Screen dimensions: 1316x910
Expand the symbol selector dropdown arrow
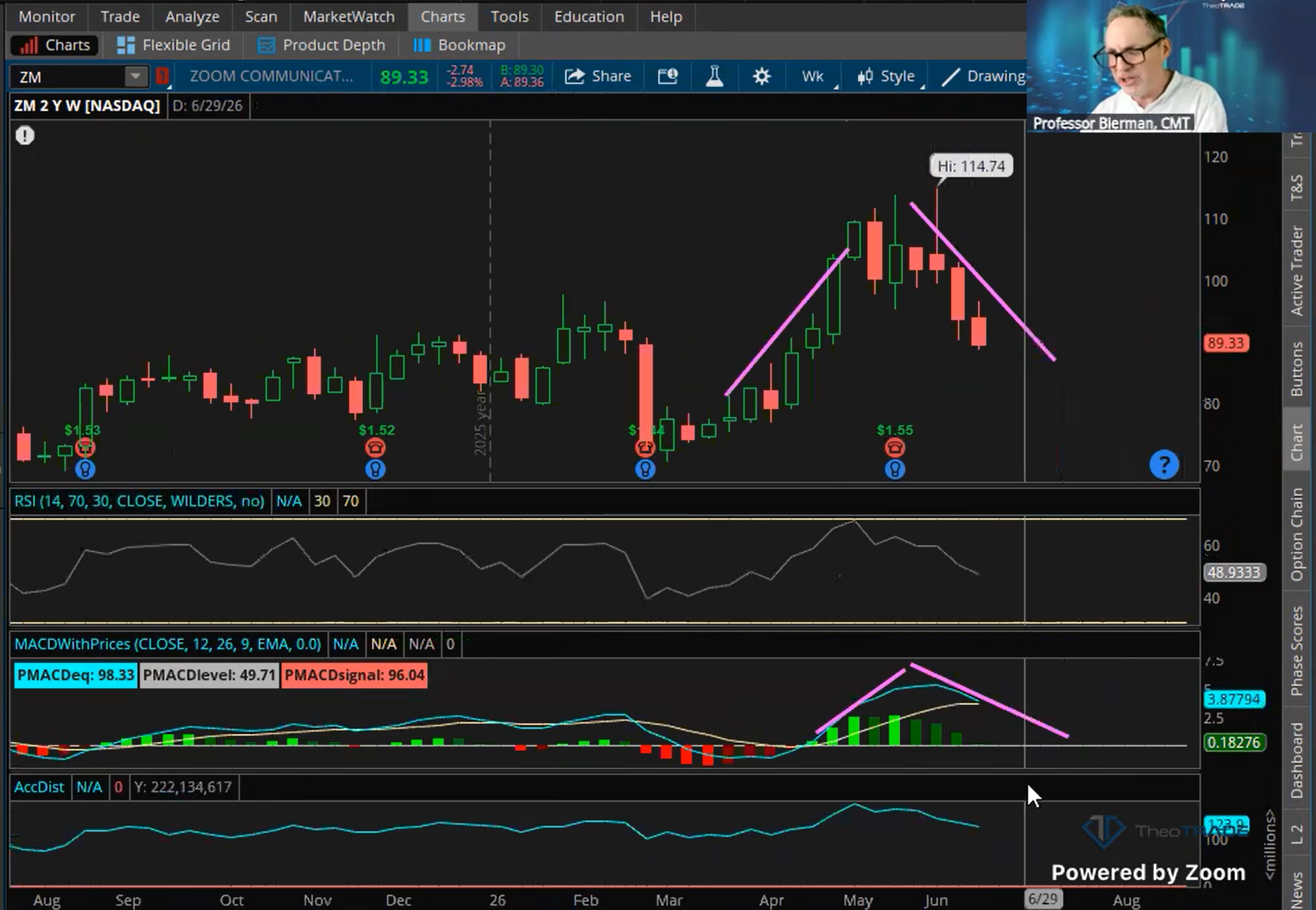(136, 77)
